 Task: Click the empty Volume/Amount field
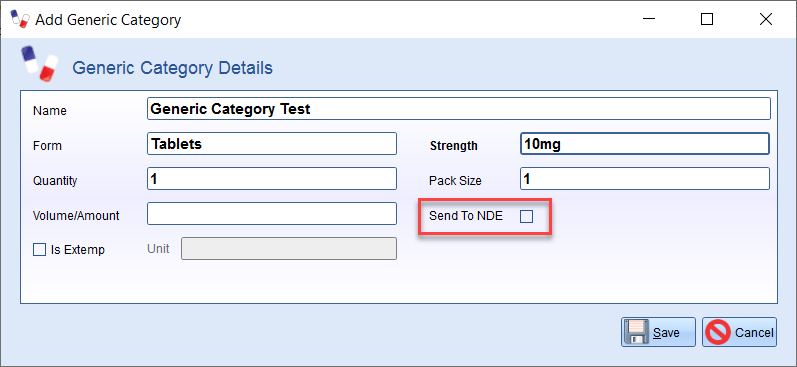272,213
